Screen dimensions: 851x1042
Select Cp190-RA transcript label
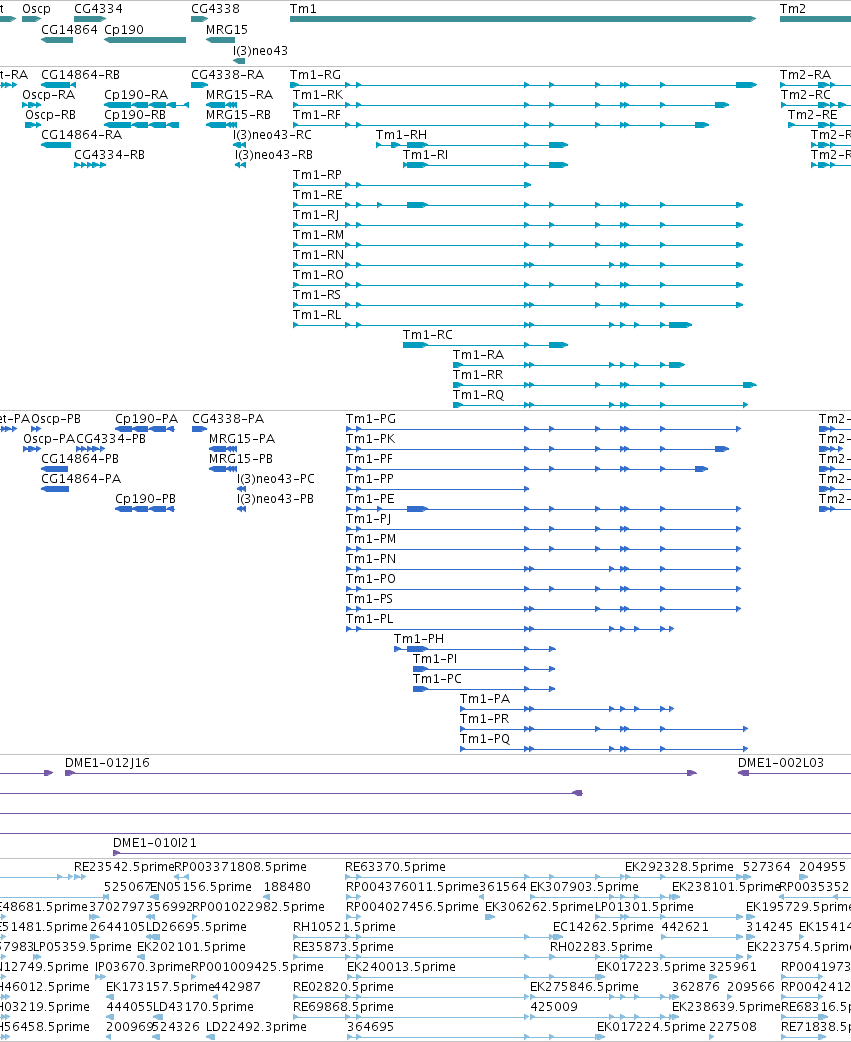tap(136, 95)
